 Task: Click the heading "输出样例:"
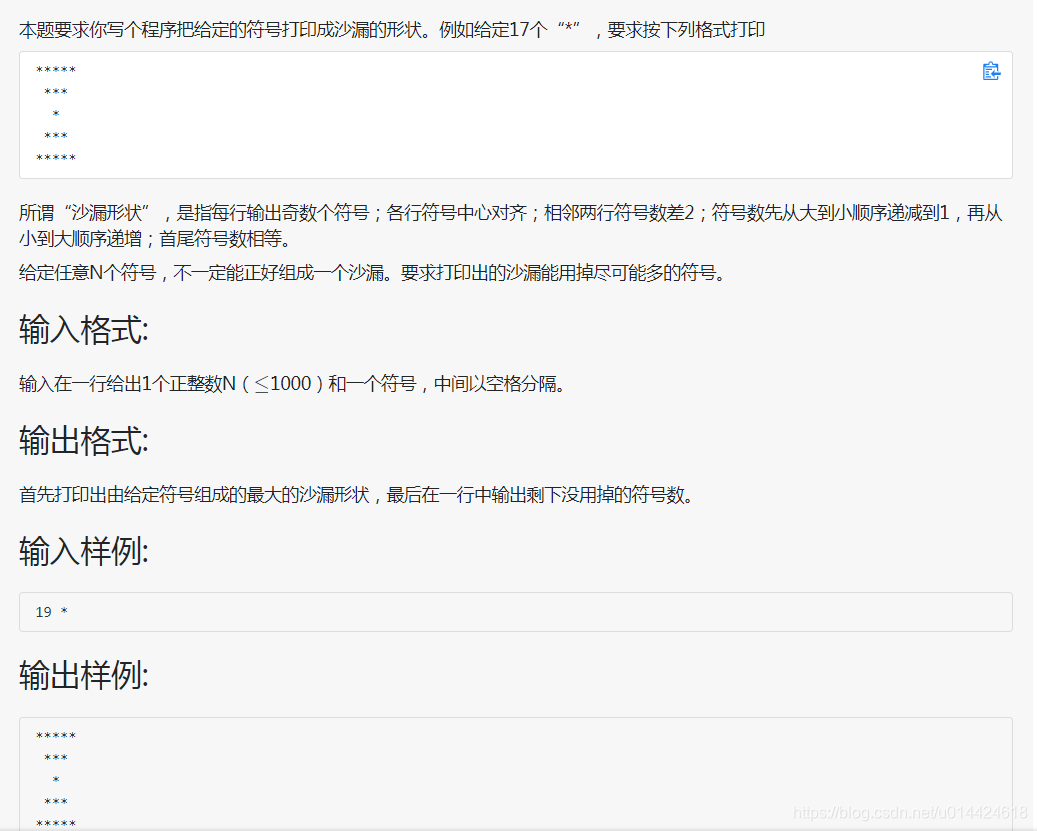[x=84, y=676]
